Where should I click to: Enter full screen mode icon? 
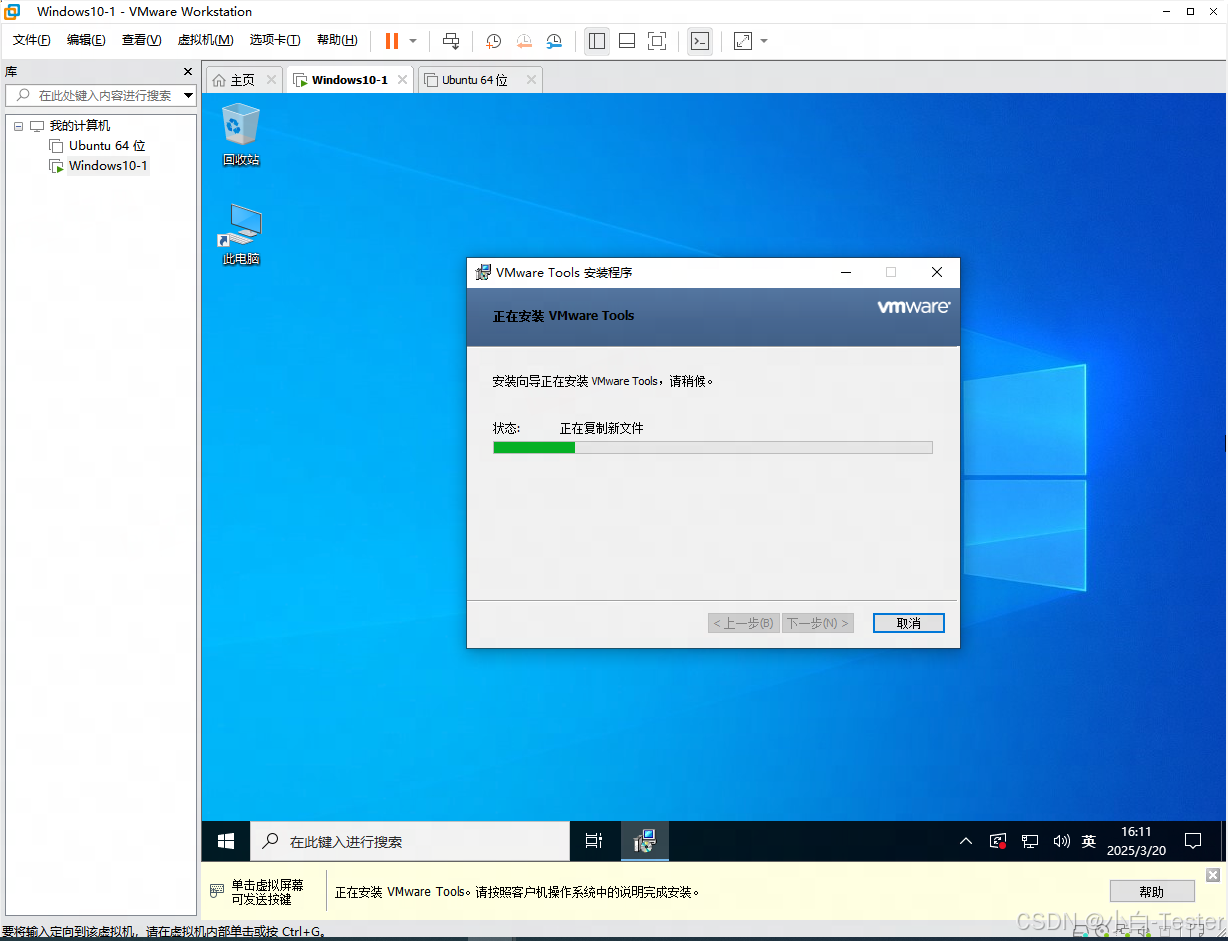pos(657,41)
